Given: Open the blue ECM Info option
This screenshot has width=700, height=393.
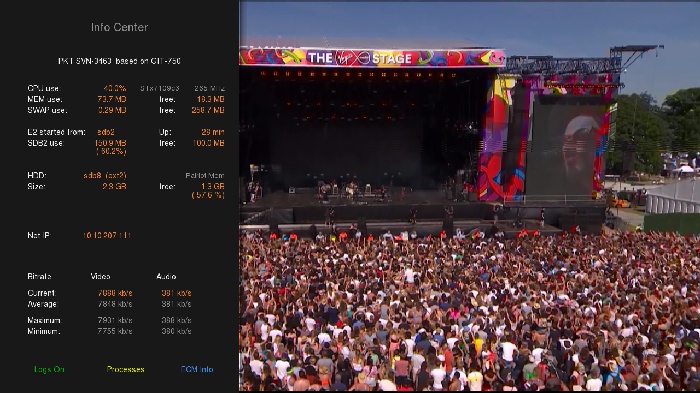Looking at the screenshot, I should click(x=197, y=369).
